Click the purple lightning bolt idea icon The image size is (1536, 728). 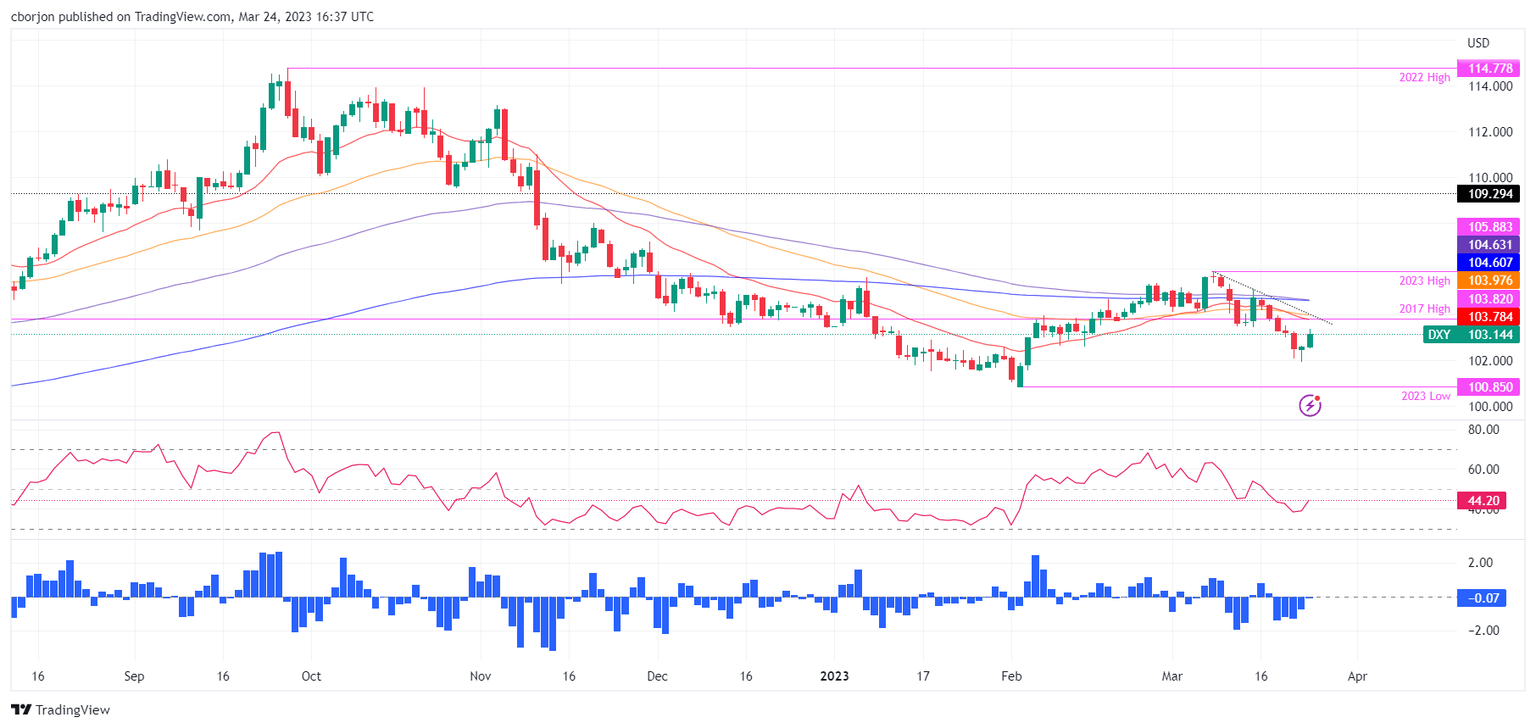point(1310,406)
